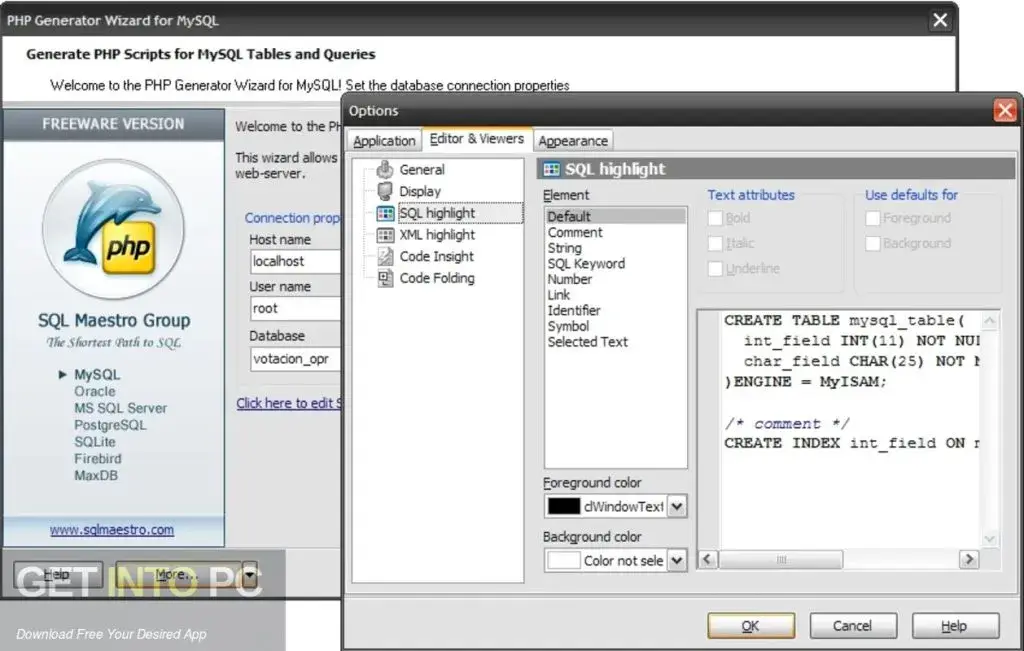This screenshot has height=651, width=1024.
Task: Switch to the Appearance tab
Action: (573, 141)
